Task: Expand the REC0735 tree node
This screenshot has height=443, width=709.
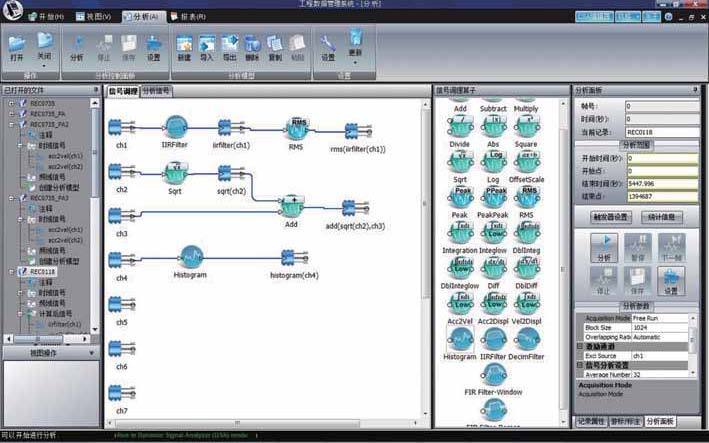Action: tap(11, 103)
